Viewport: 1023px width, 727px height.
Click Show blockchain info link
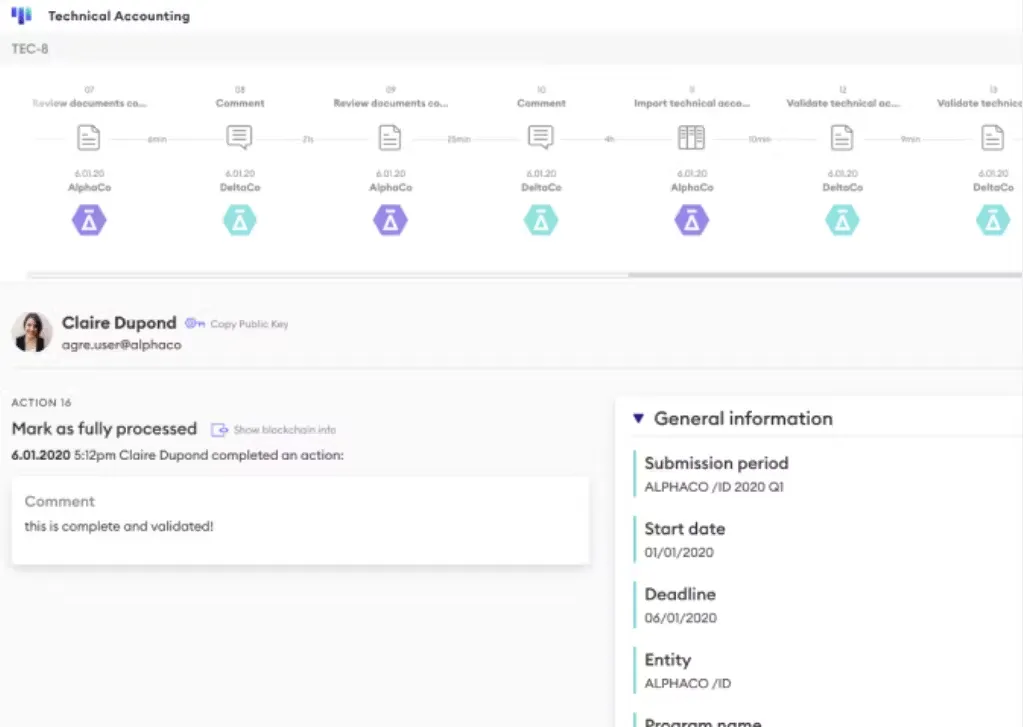coord(284,430)
